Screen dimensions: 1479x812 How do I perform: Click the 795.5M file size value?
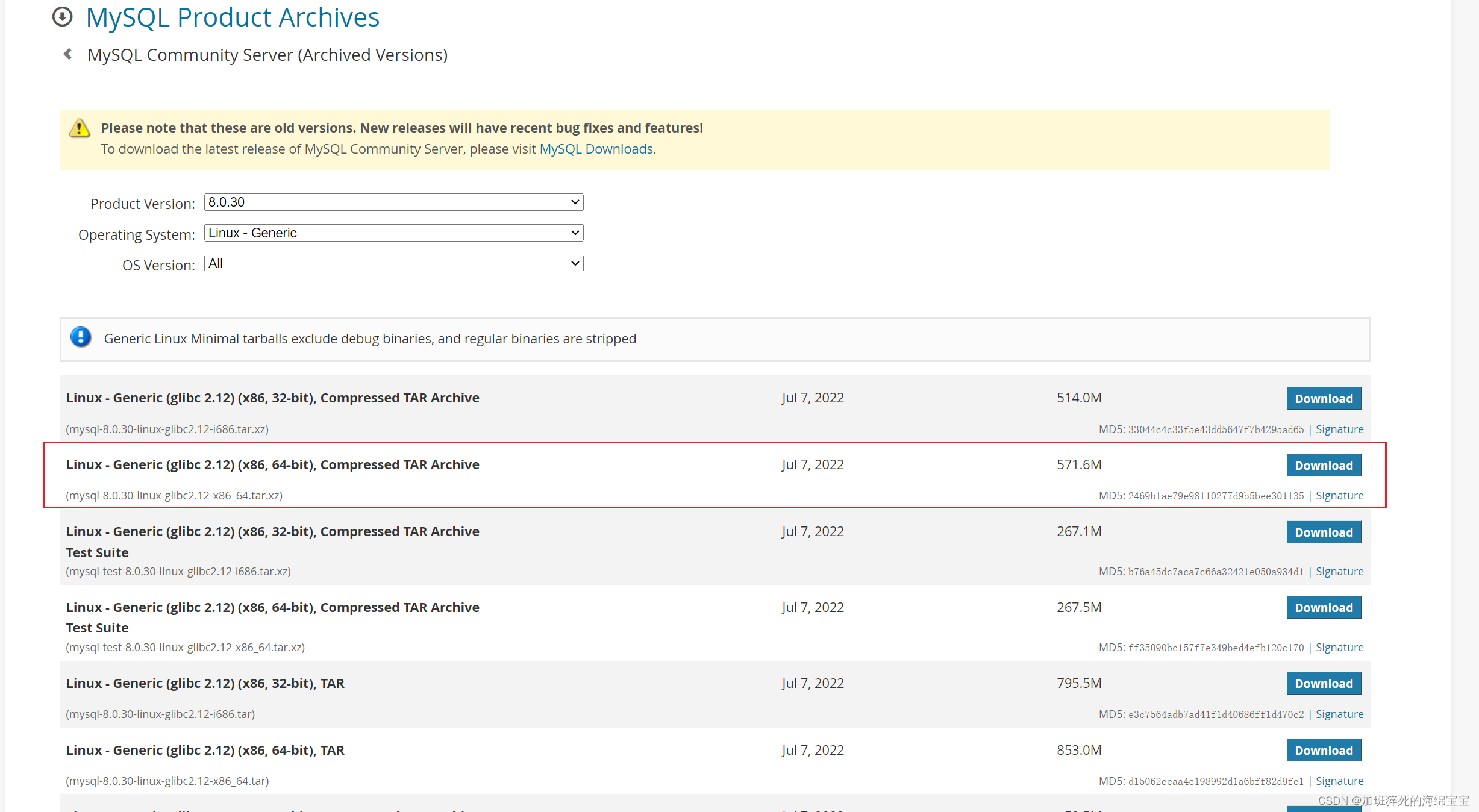click(x=1079, y=684)
